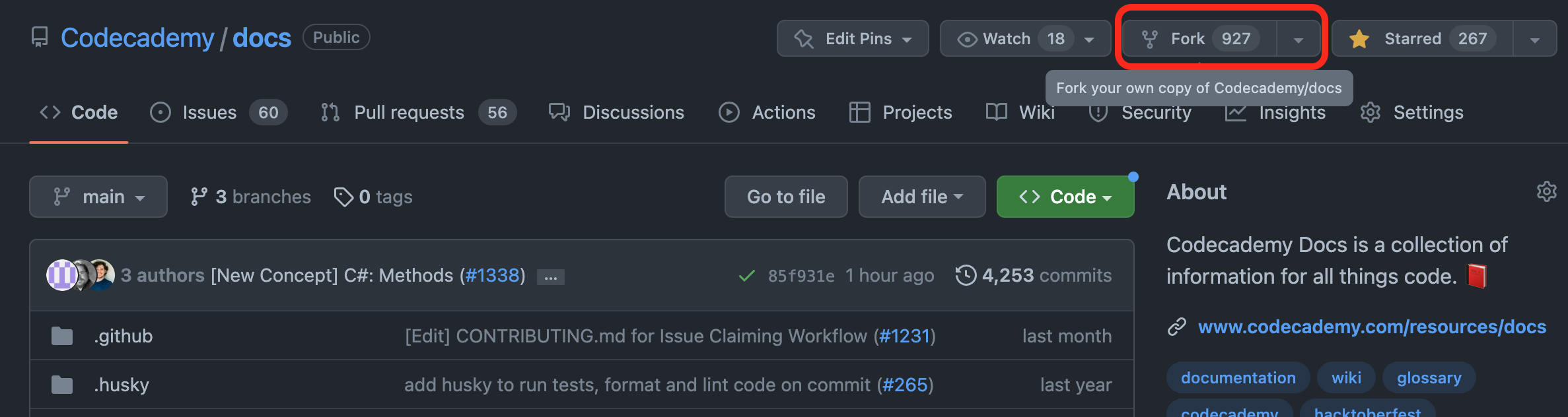The width and height of the screenshot is (1568, 417).
Task: Click the Security shield icon
Action: coord(1098,112)
